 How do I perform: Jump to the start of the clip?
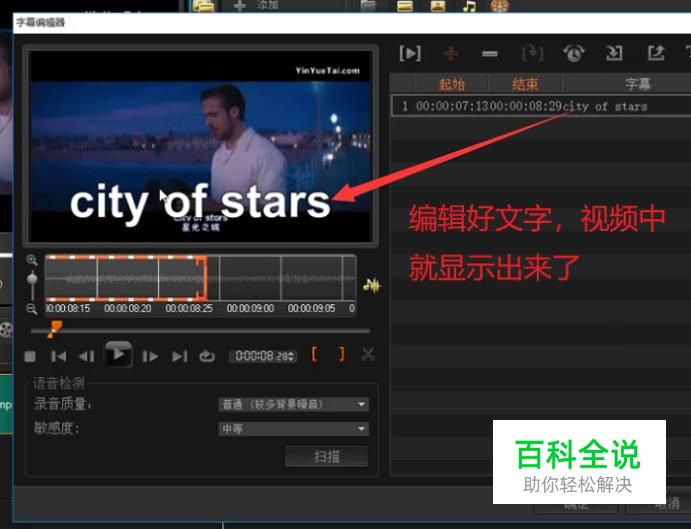58,356
